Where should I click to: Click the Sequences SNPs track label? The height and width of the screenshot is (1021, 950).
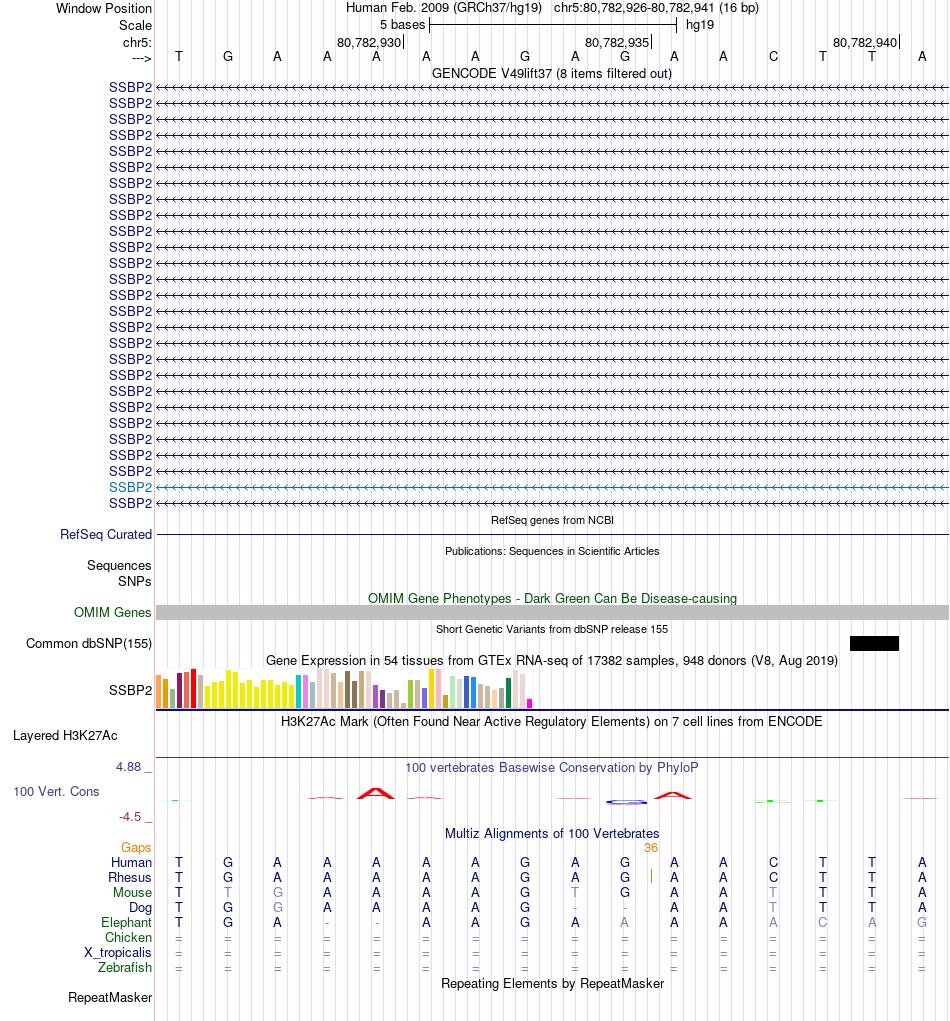tap(119, 573)
